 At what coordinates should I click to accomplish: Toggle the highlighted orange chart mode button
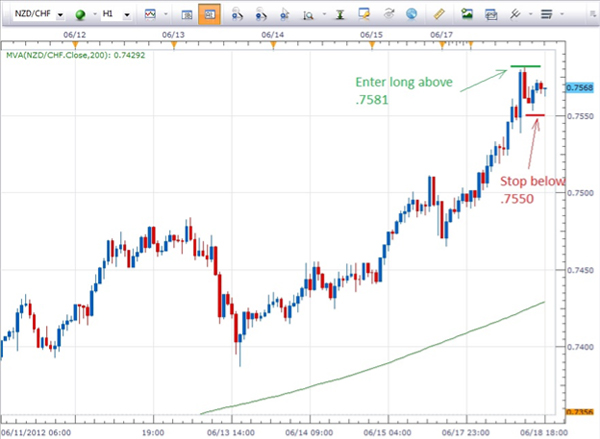point(210,15)
